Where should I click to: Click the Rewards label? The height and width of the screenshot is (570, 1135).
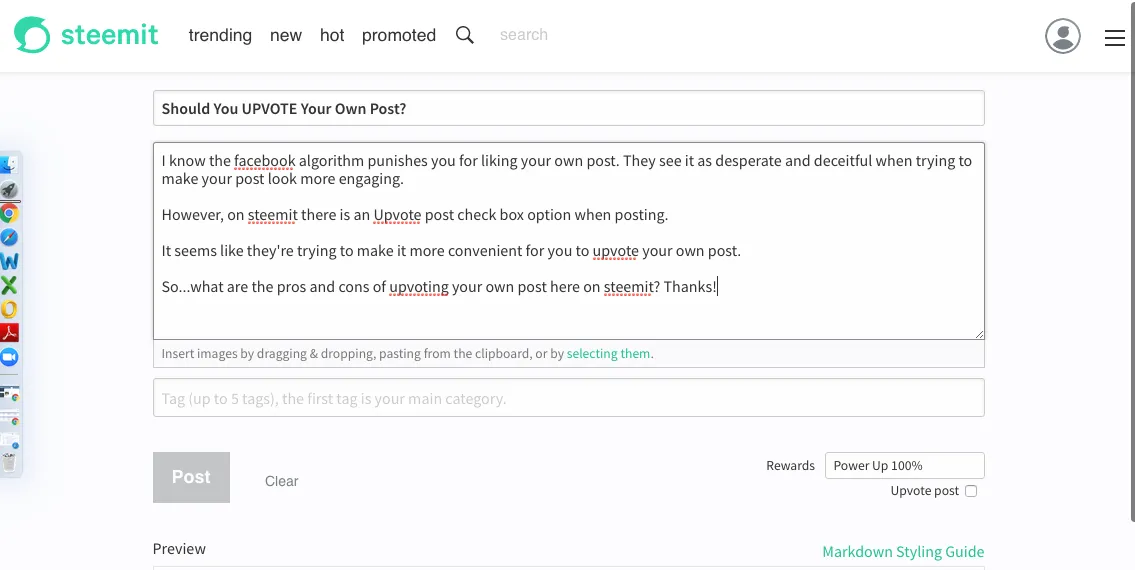[x=790, y=466]
